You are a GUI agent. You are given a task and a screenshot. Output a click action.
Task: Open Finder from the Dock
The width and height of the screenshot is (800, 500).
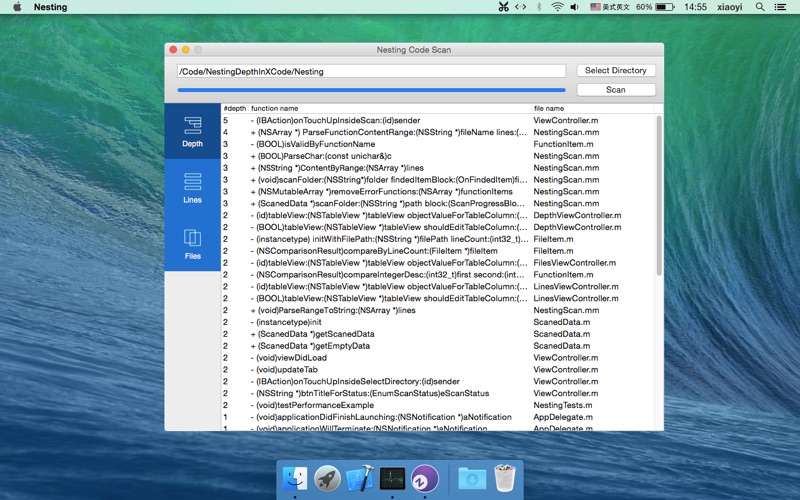click(295, 479)
